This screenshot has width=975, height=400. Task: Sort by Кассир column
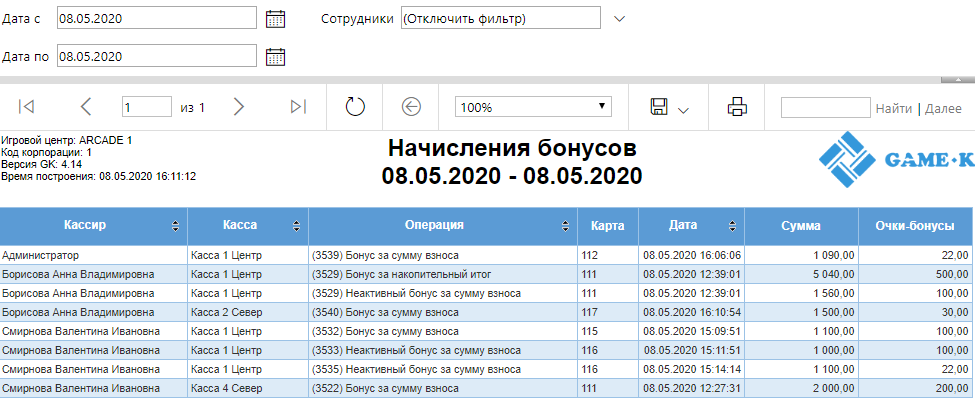[x=176, y=226]
